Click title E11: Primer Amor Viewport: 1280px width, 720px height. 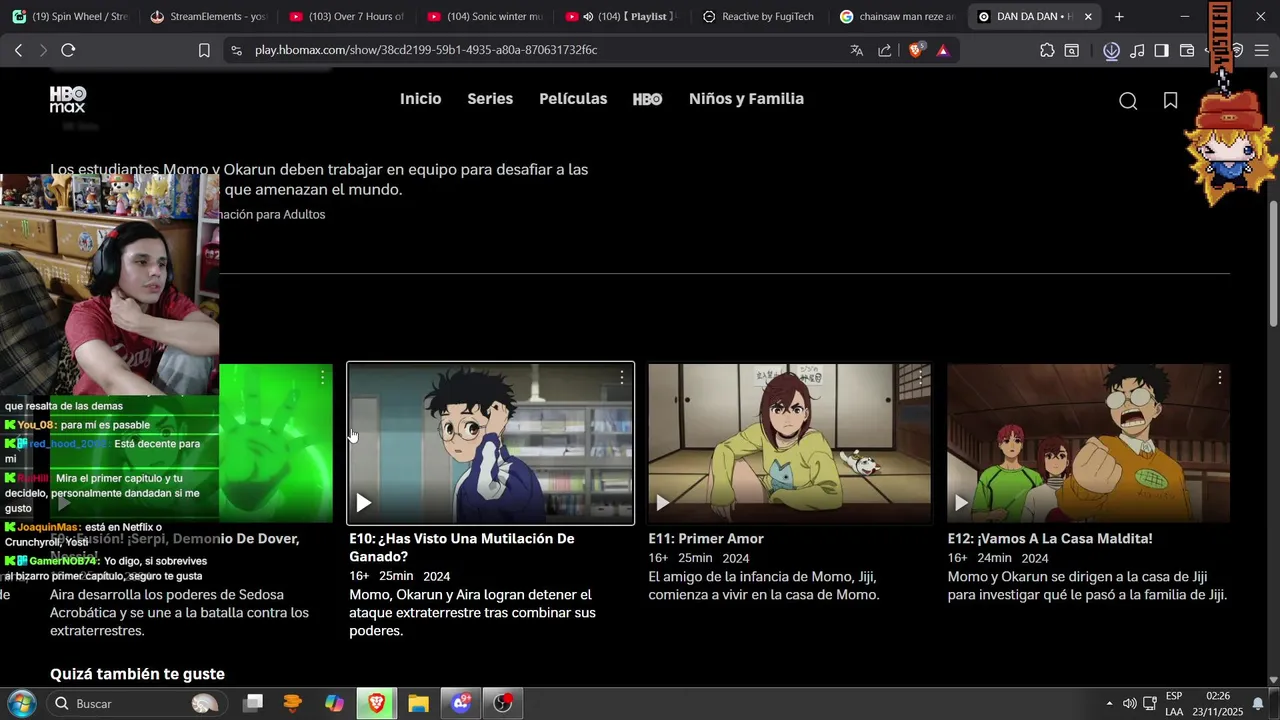706,538
